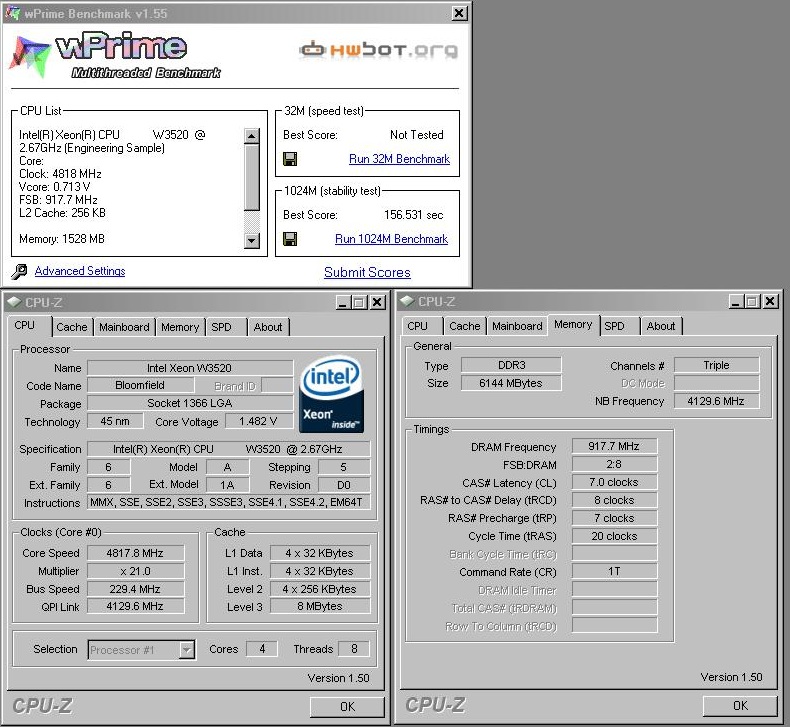This screenshot has height=727, width=790.
Task: Open Mainboard tab in left CPU-Z window
Action: pyautogui.click(x=124, y=327)
